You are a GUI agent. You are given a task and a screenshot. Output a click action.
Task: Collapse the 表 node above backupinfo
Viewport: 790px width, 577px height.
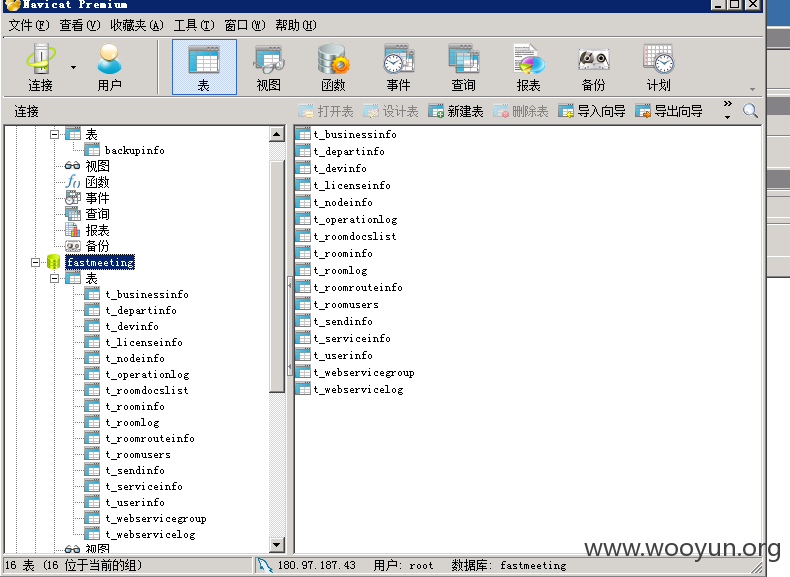click(x=54, y=135)
